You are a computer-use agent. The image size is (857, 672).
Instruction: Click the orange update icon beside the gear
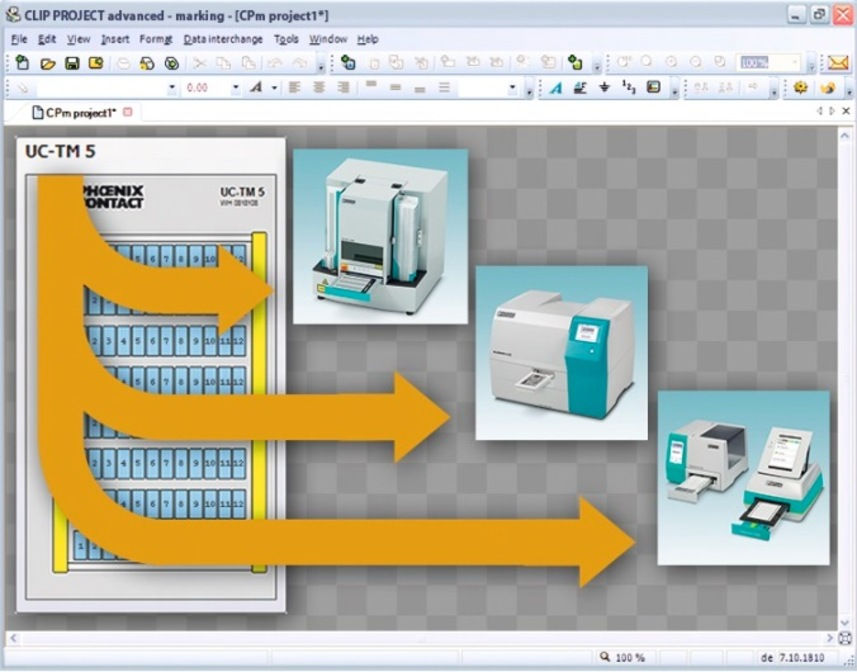click(827, 87)
